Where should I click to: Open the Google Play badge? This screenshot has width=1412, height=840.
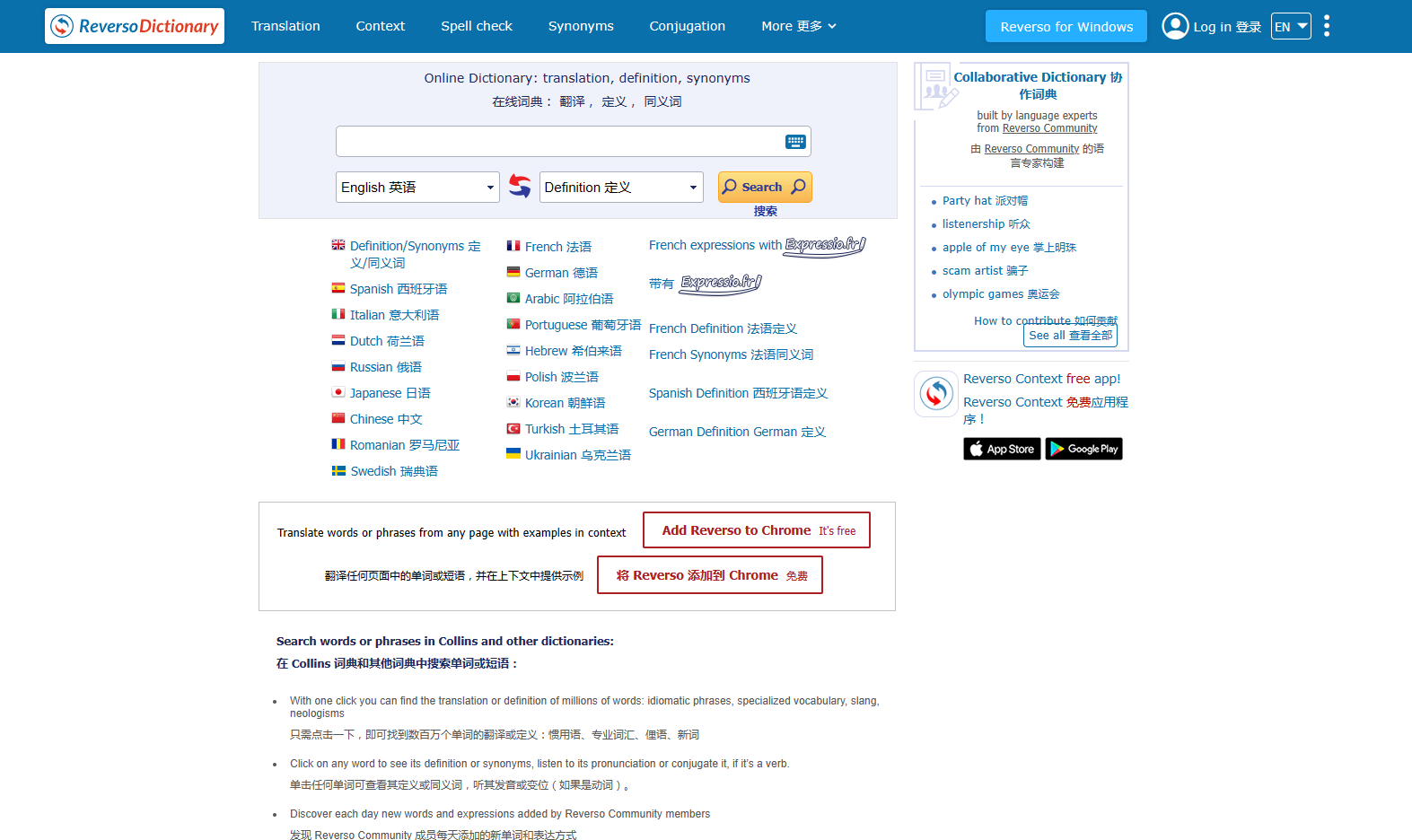click(1083, 449)
